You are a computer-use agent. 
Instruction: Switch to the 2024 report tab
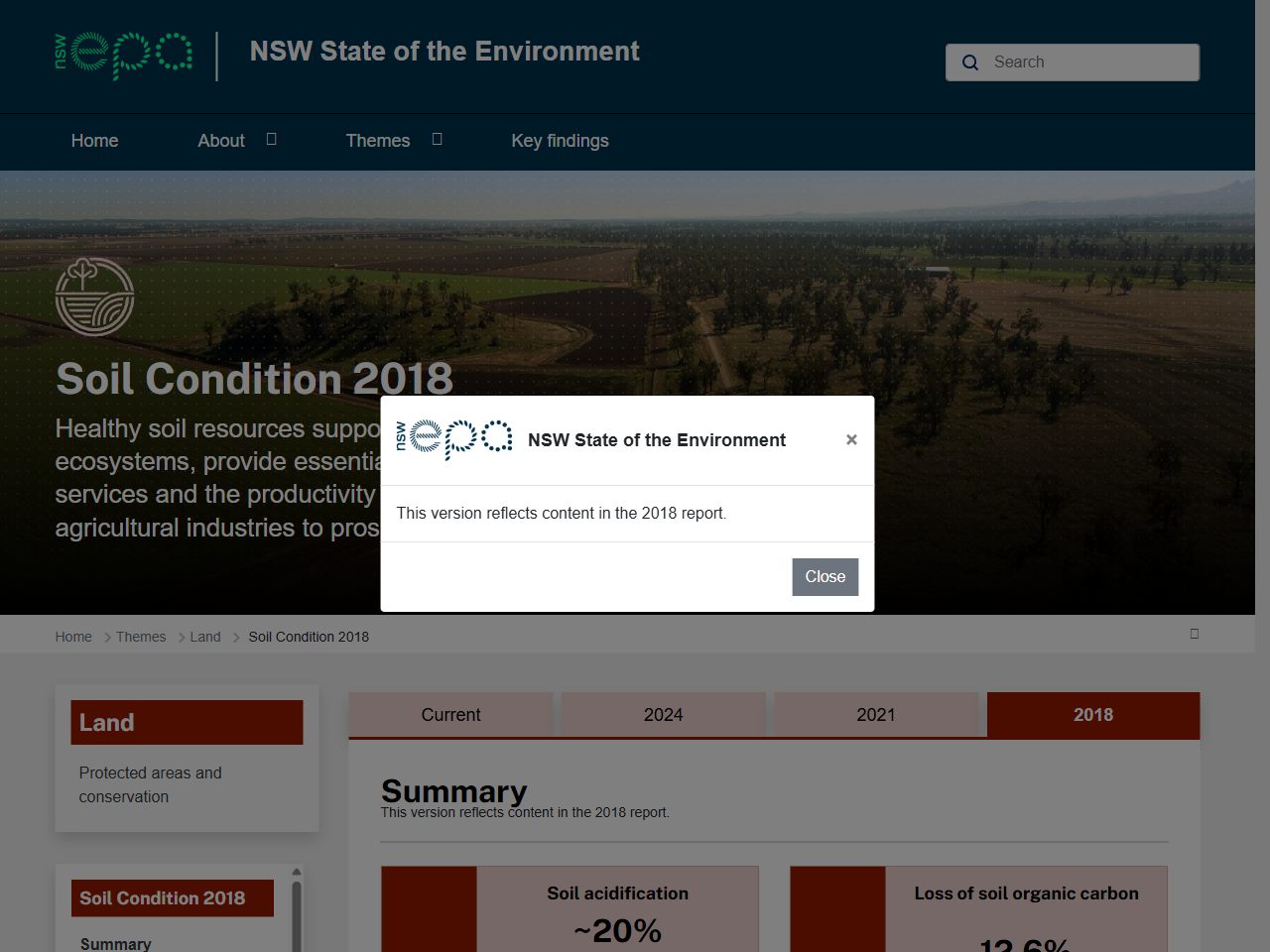pos(663,715)
